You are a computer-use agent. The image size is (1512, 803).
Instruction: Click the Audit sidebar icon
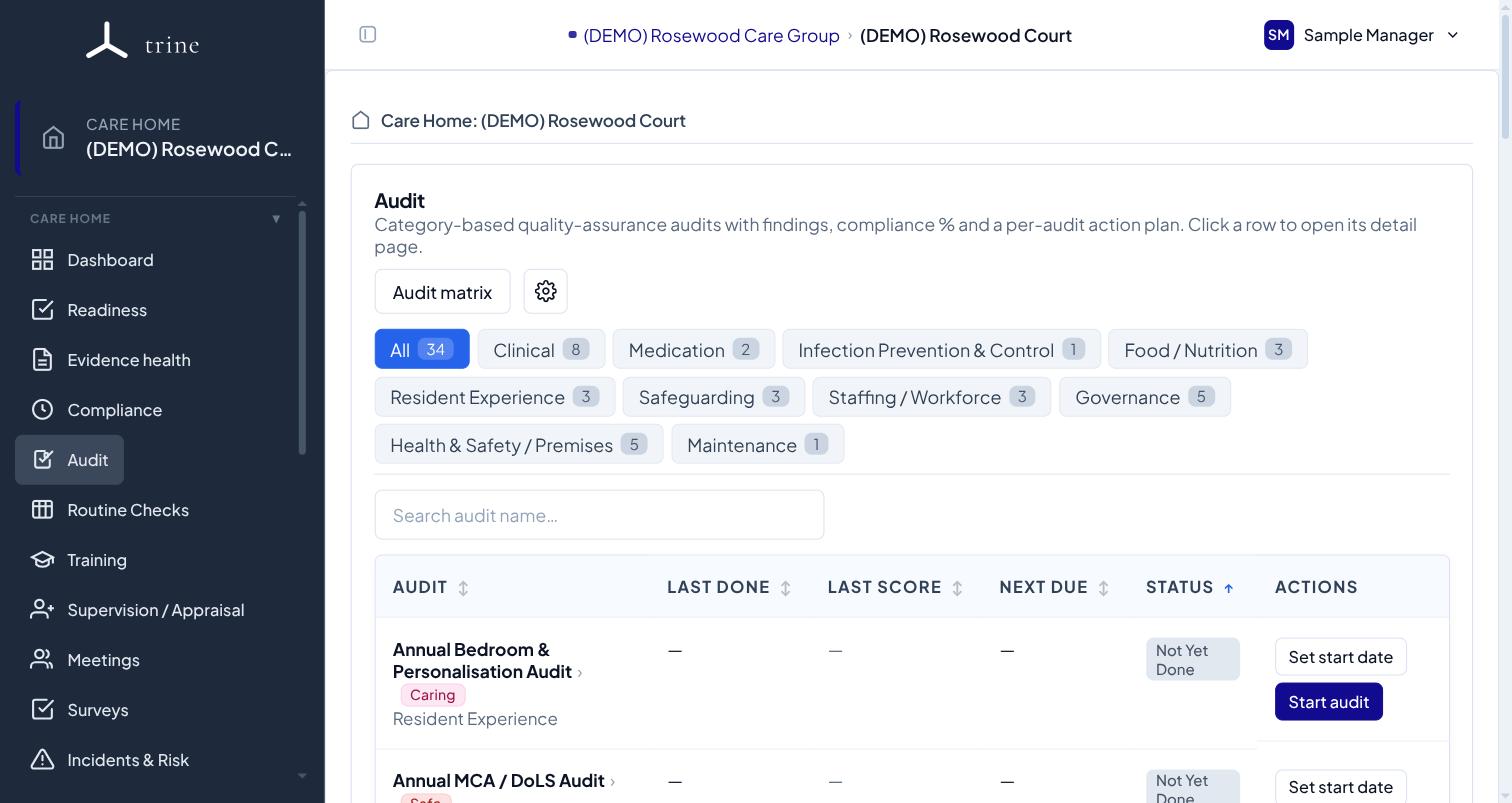[x=42, y=460]
